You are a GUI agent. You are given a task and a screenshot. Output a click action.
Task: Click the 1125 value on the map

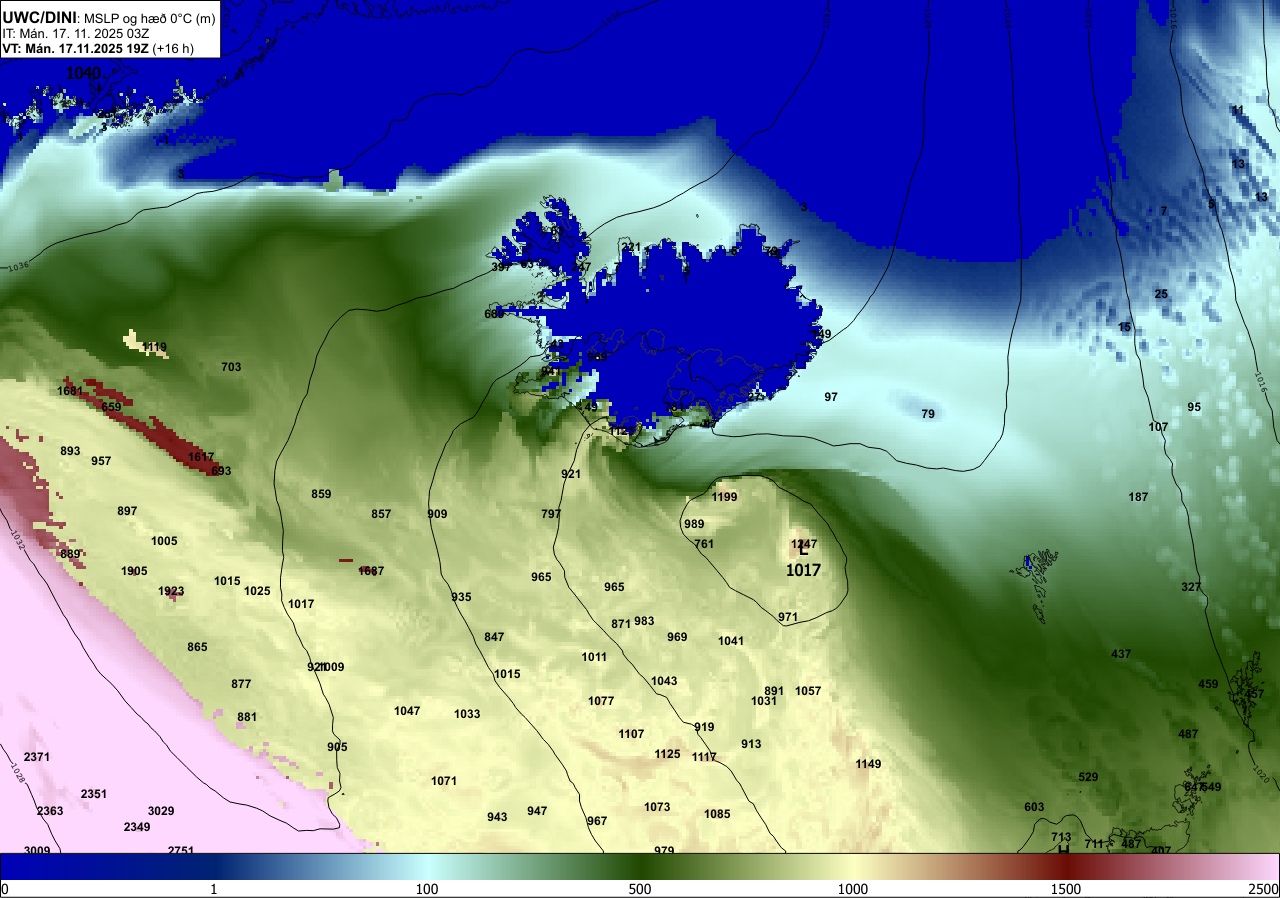667,754
